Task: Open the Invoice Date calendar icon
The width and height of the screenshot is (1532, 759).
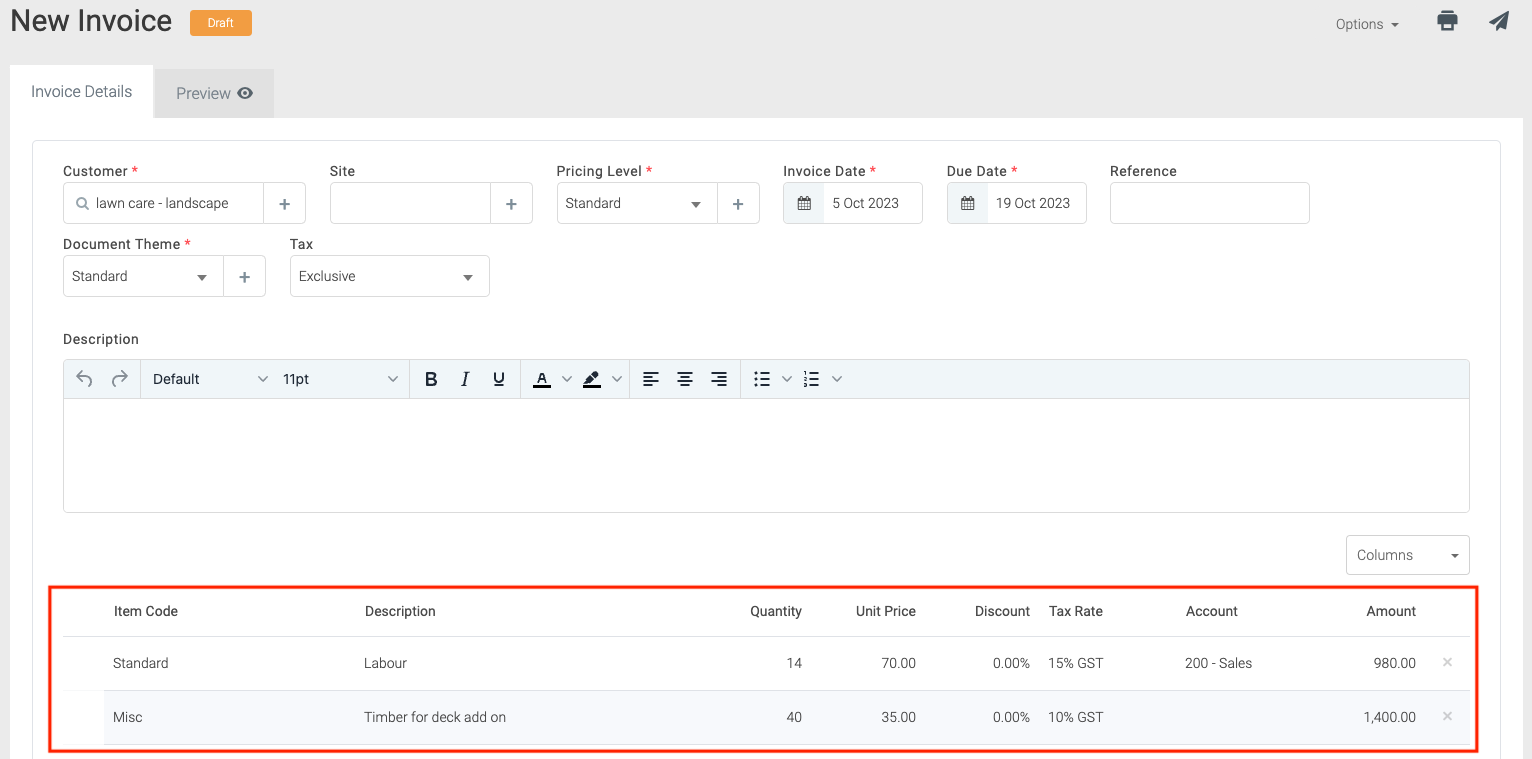Action: click(x=804, y=202)
